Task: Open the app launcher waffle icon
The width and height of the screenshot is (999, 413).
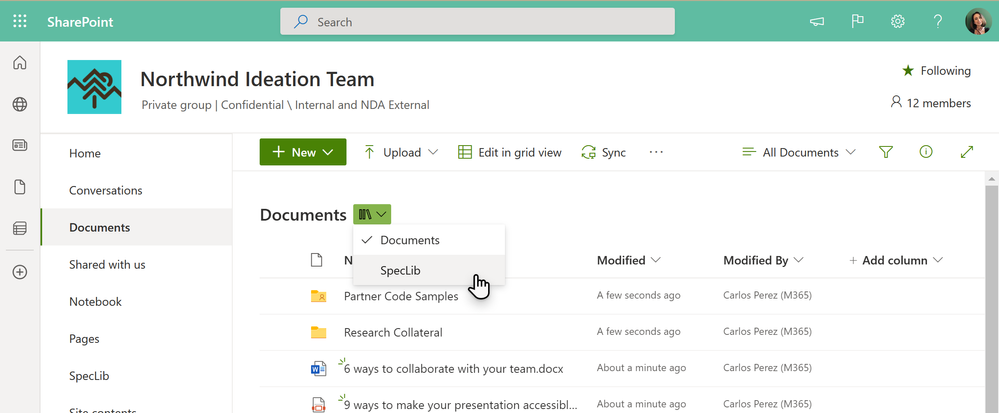Action: click(x=20, y=22)
